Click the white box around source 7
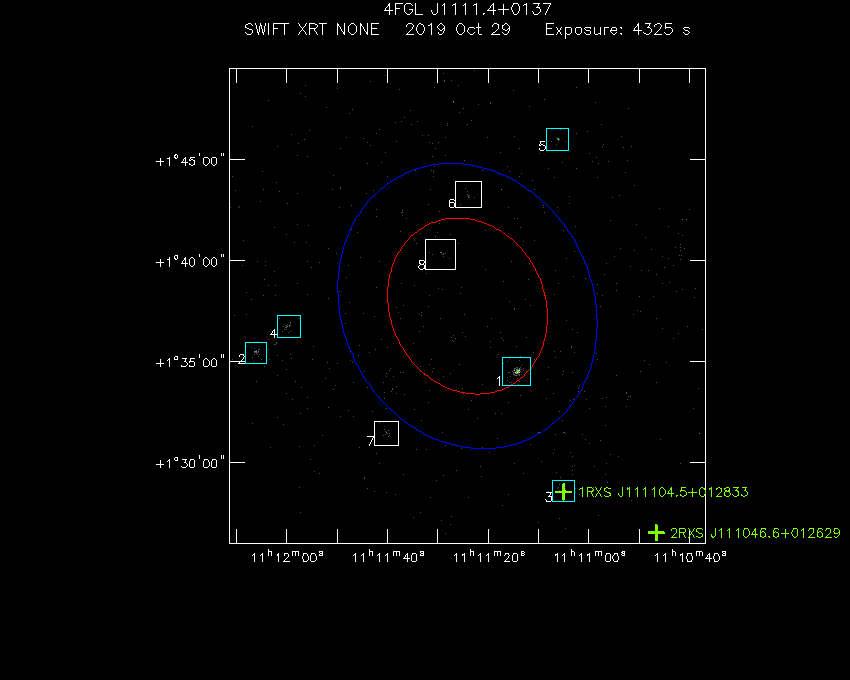This screenshot has height=680, width=850. pyautogui.click(x=387, y=433)
